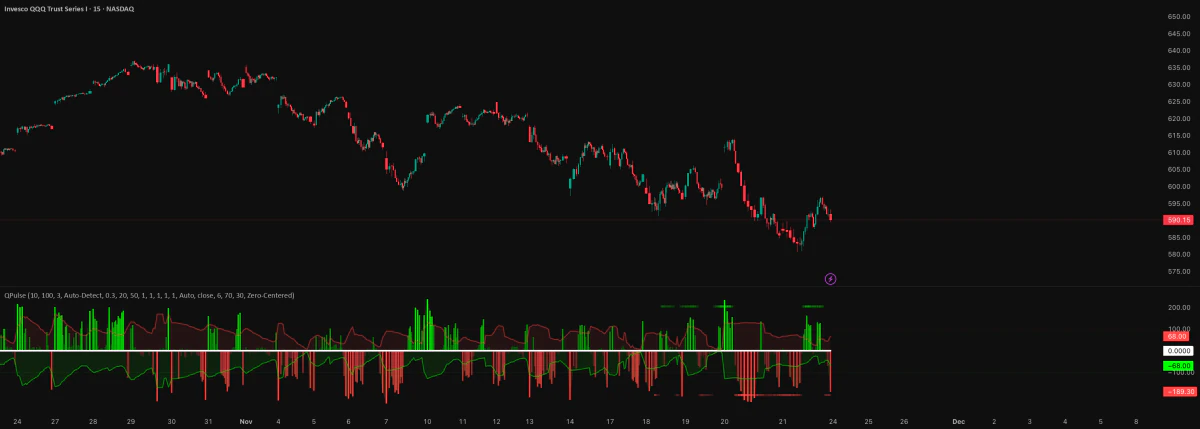The image size is (1200, 429).
Task: Click date 3 on the time axis
Action: pos(1029,421)
